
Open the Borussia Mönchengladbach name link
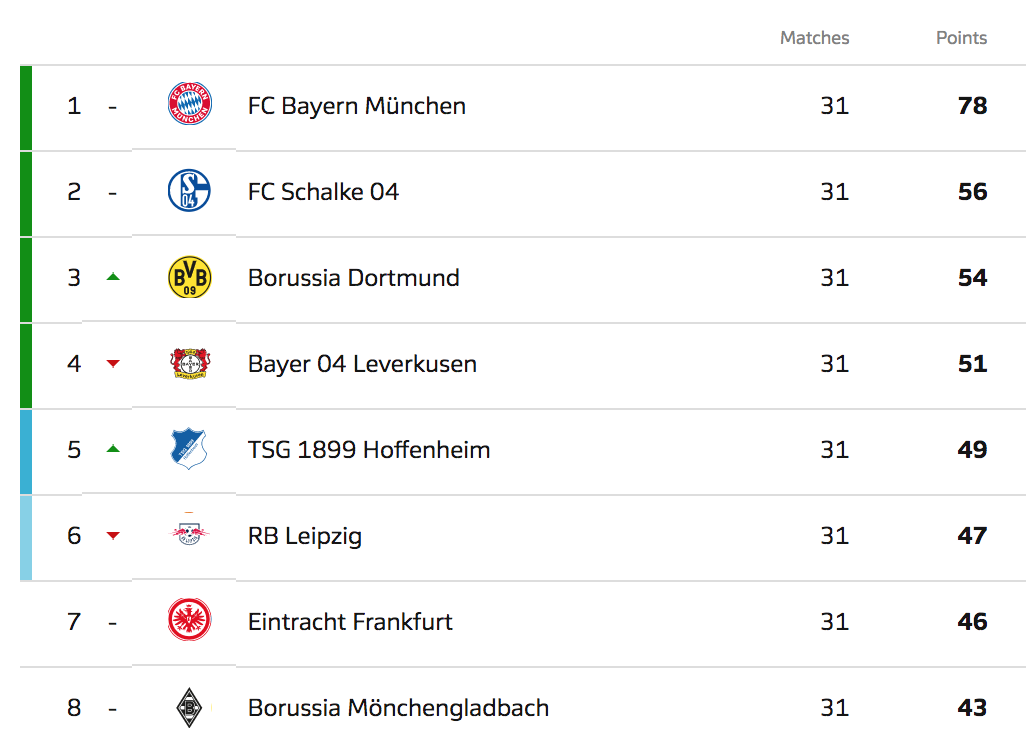point(398,708)
